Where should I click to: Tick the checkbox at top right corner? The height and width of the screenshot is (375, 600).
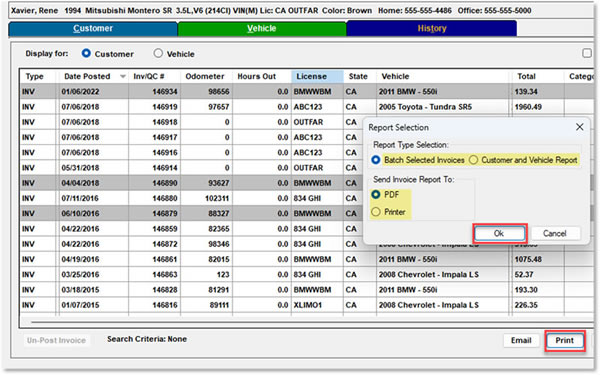587,53
